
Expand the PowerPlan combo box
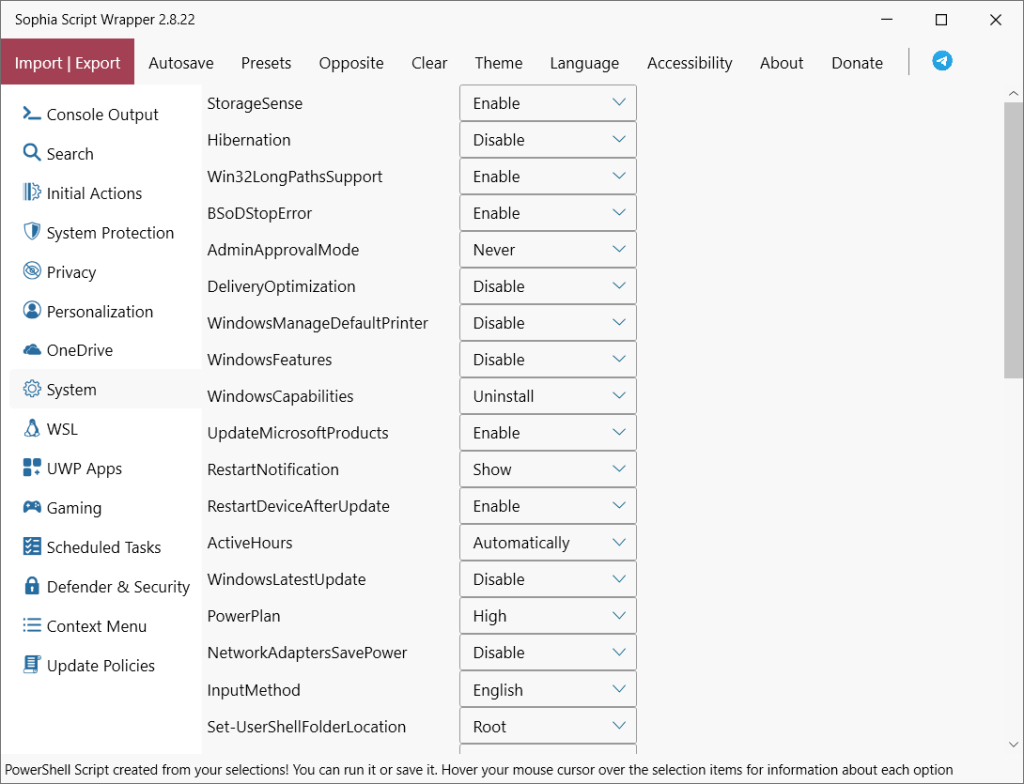[547, 616]
